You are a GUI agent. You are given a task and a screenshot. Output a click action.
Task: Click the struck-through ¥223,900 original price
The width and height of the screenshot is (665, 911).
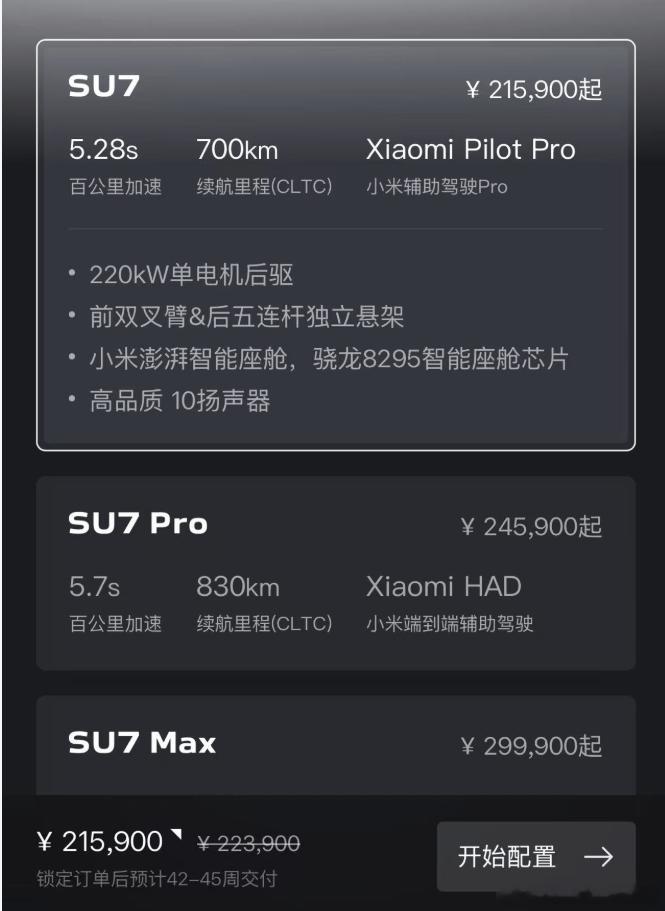coord(249,843)
